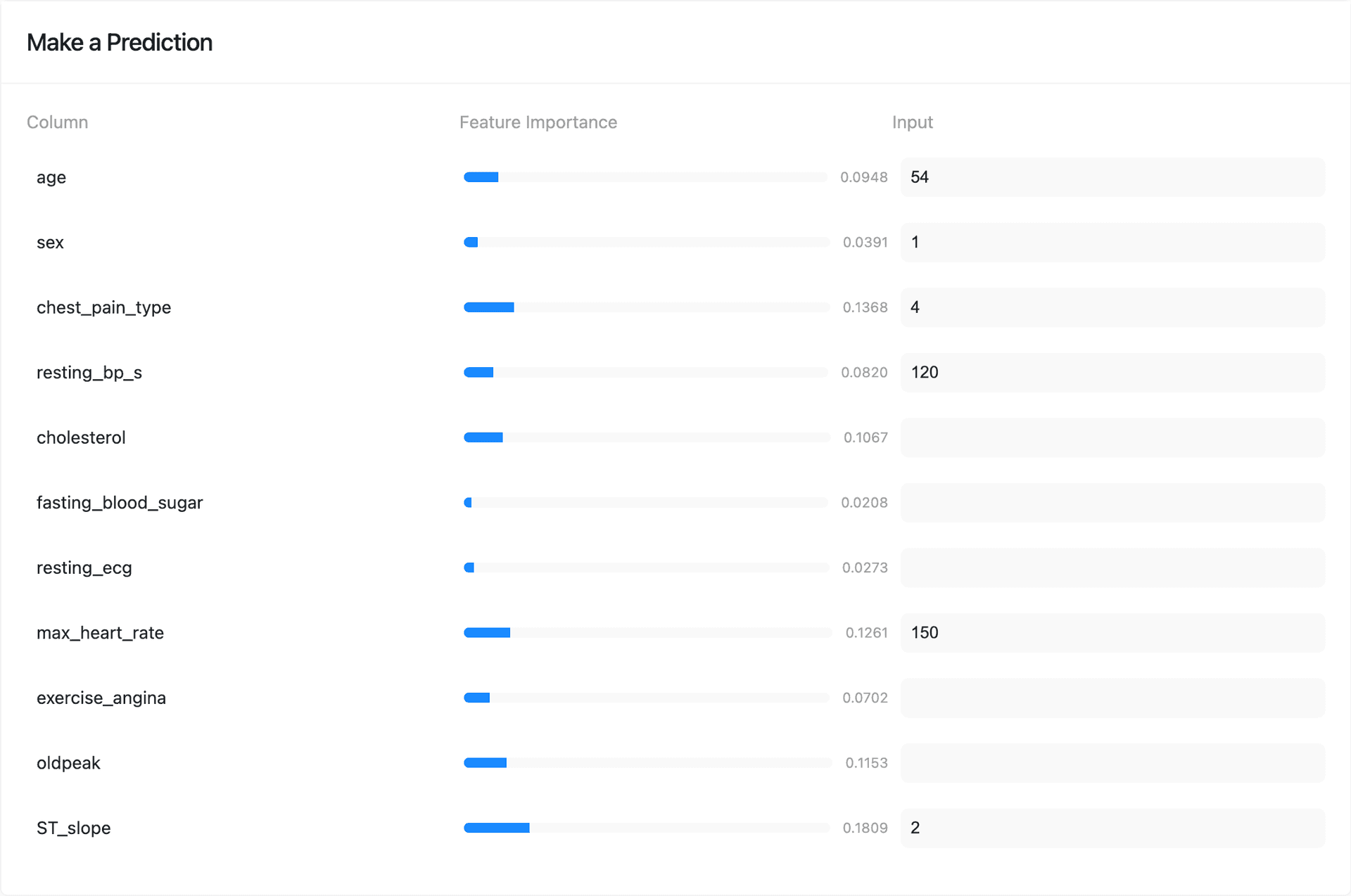Screen dimensions: 1351x896
Task: Click the resting_bp_s input showing 120
Action: [1112, 373]
